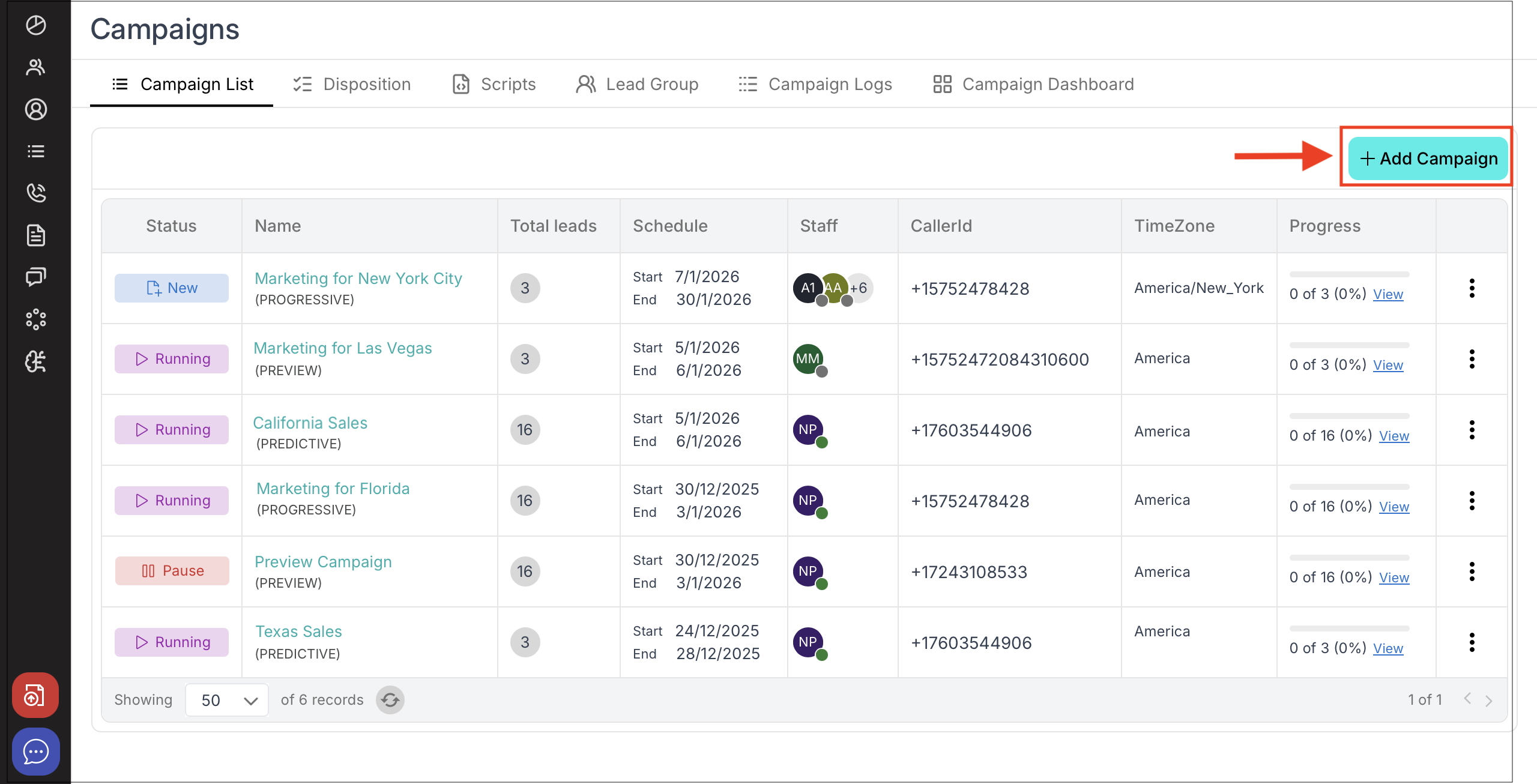1537x784 pixels.
Task: Click the team users sidebar icon
Action: pyautogui.click(x=36, y=67)
